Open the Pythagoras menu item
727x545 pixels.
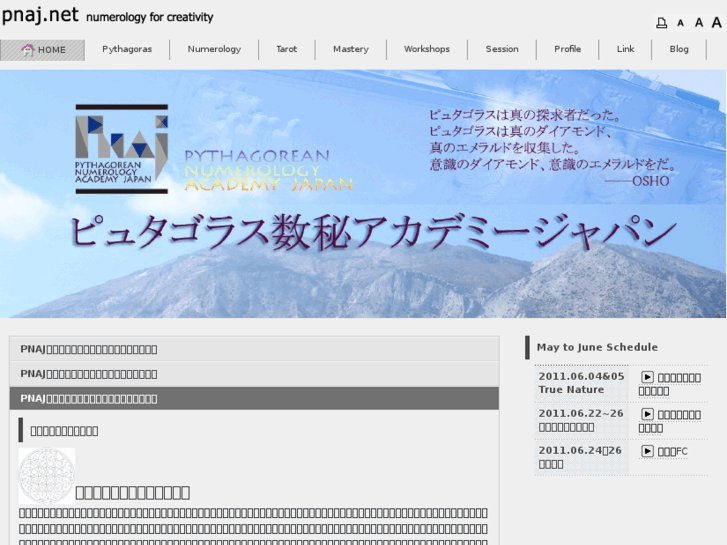tap(127, 49)
